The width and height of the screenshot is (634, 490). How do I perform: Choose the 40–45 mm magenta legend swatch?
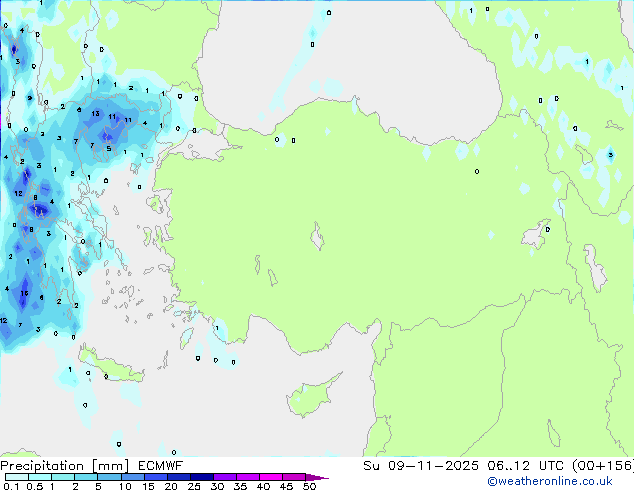point(271,477)
